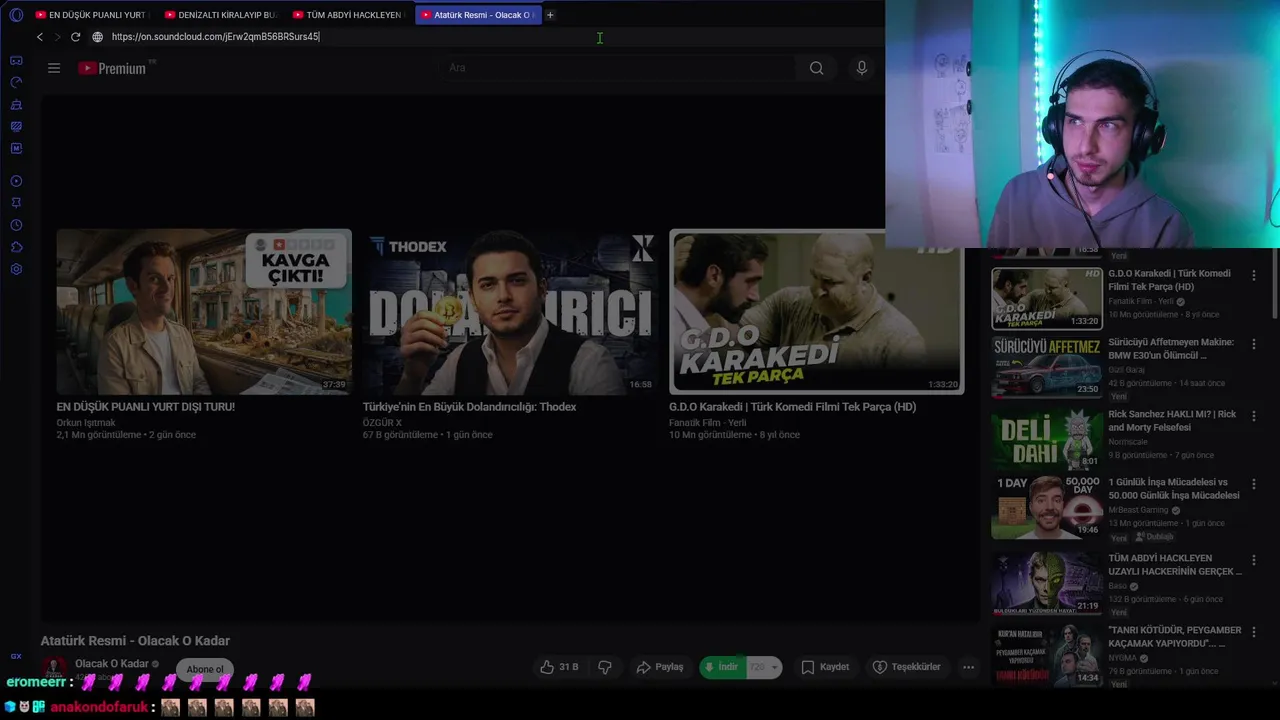Click the Teşekkürler thanks button

tap(906, 667)
